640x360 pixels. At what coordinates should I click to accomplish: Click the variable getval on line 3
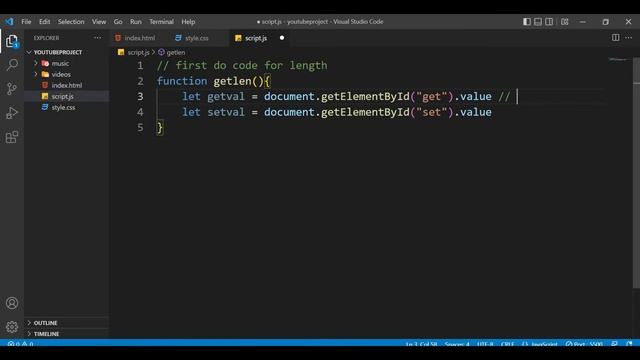(x=226, y=96)
